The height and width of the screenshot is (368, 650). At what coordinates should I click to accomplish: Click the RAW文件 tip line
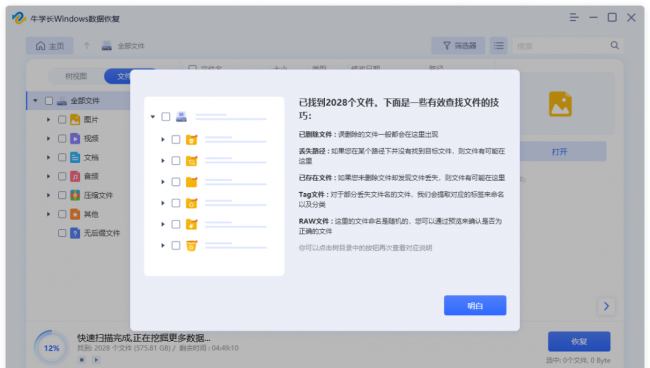[x=400, y=226]
